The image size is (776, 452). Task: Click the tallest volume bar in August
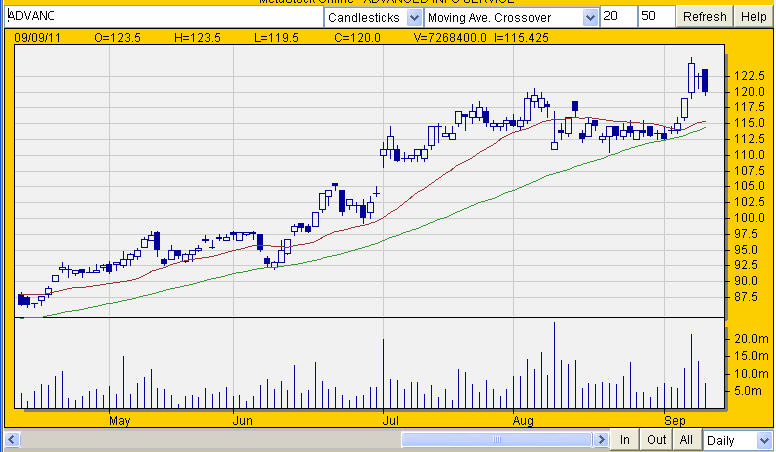point(554,365)
